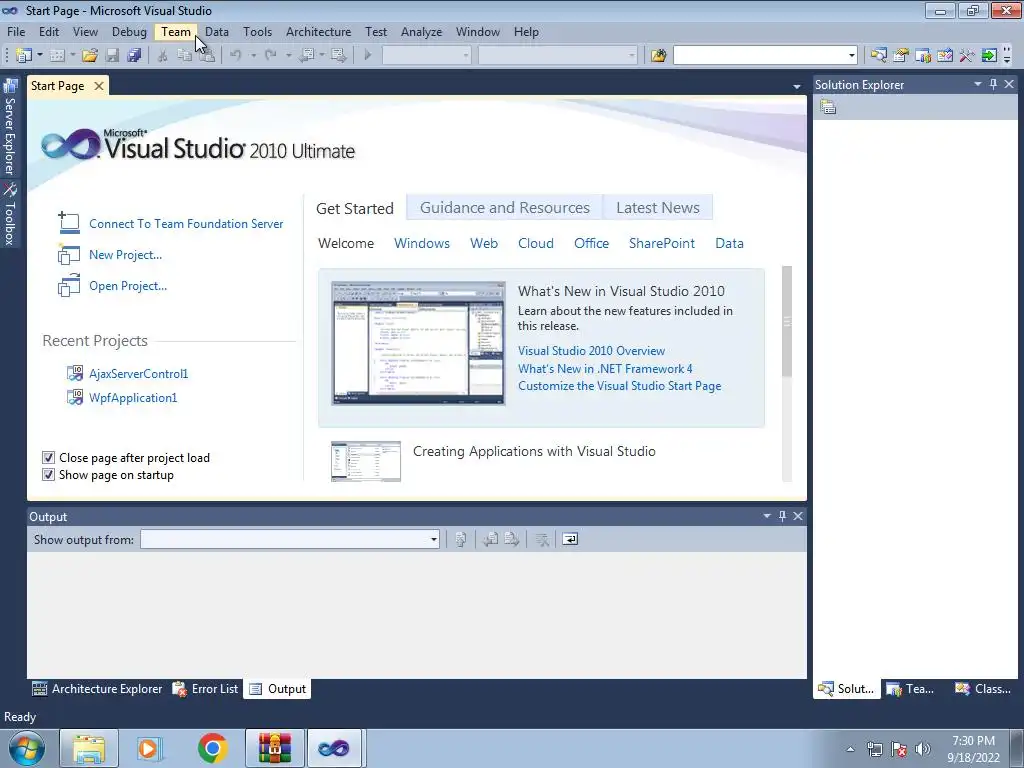Image resolution: width=1024 pixels, height=768 pixels.
Task: Switch to the Latest News tab
Action: pyautogui.click(x=658, y=208)
